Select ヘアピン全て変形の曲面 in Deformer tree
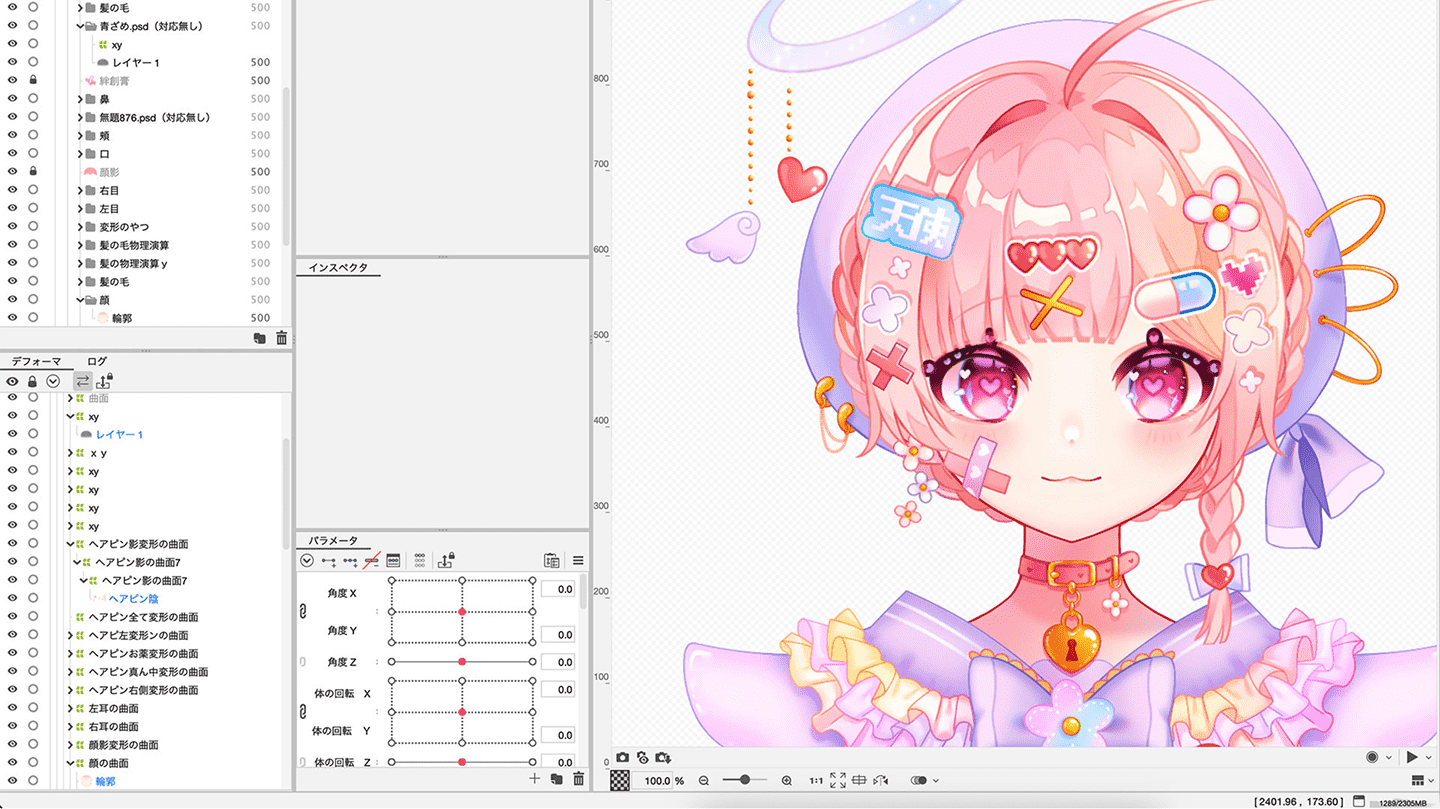Screen dimensions: 1440x809 (143, 617)
